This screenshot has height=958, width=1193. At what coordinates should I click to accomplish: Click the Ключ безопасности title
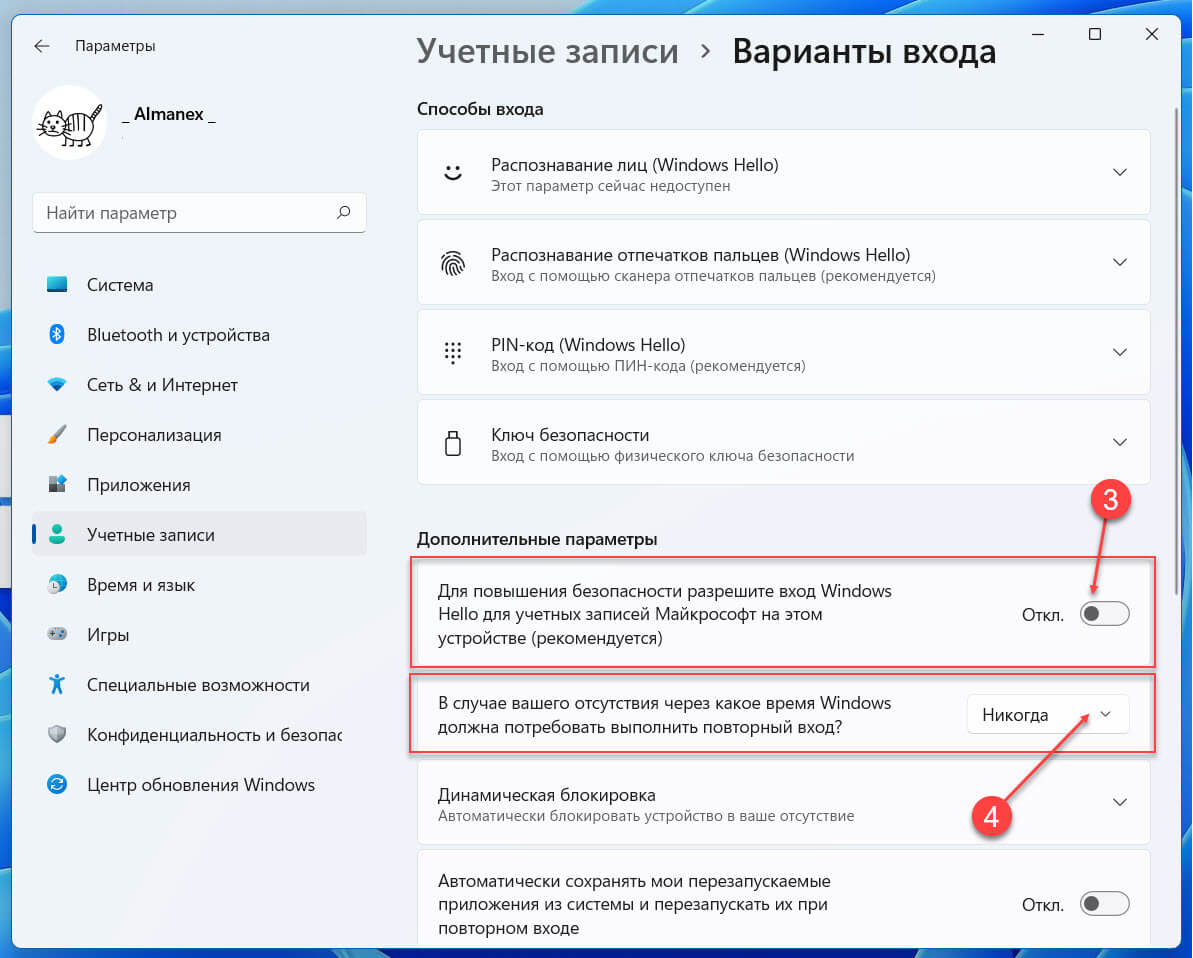click(x=570, y=434)
